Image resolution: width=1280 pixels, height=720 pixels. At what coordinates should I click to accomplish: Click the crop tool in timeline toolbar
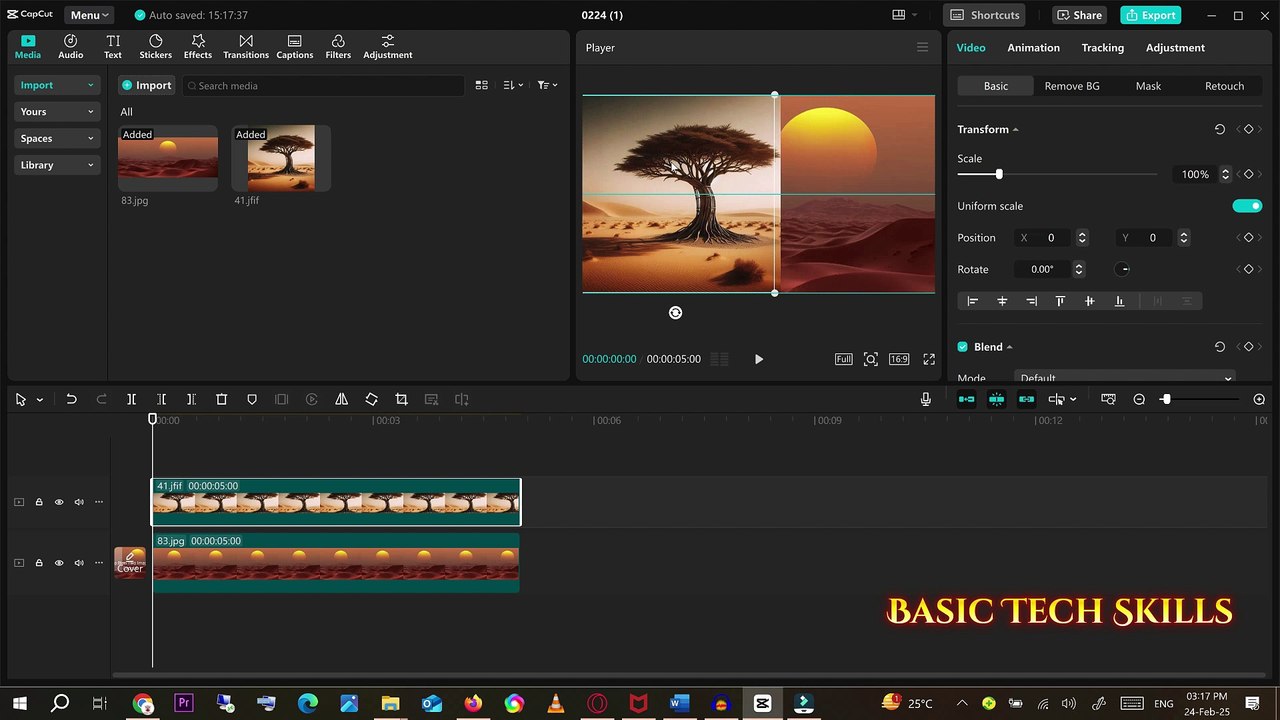click(x=401, y=399)
